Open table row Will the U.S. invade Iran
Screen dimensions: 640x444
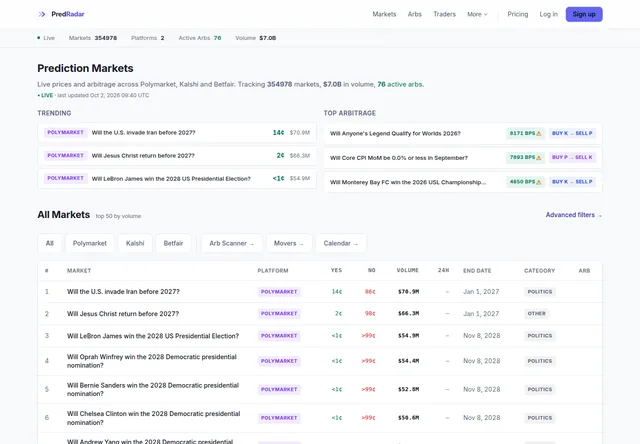(x=320, y=292)
